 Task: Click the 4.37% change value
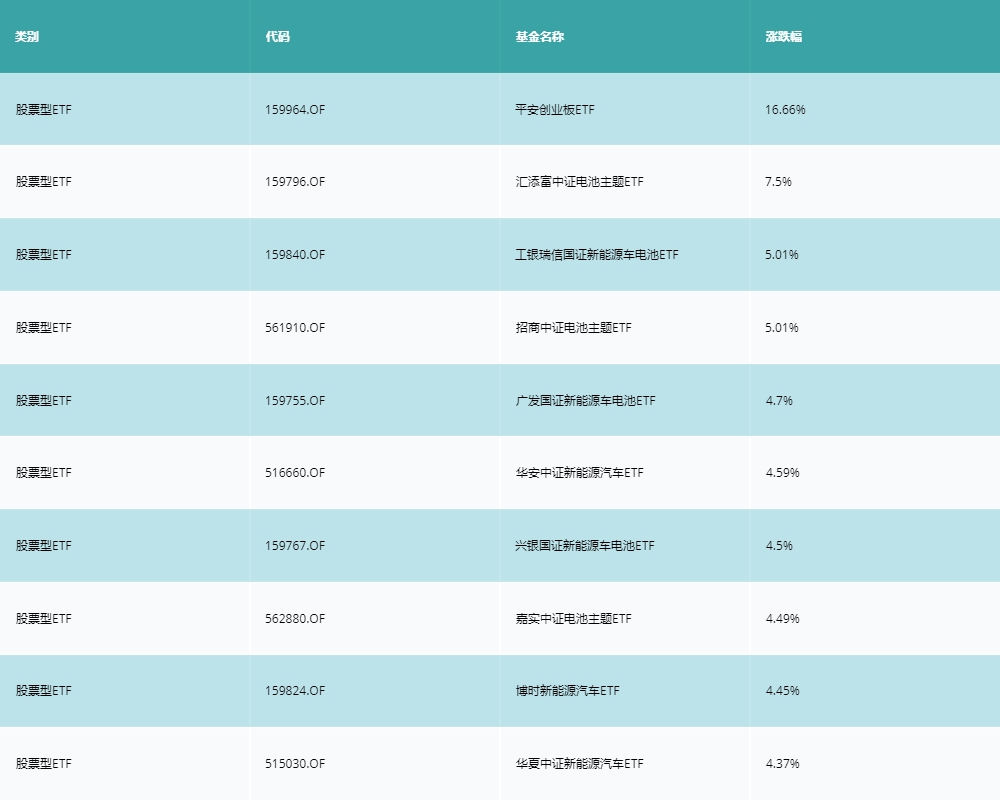782,763
